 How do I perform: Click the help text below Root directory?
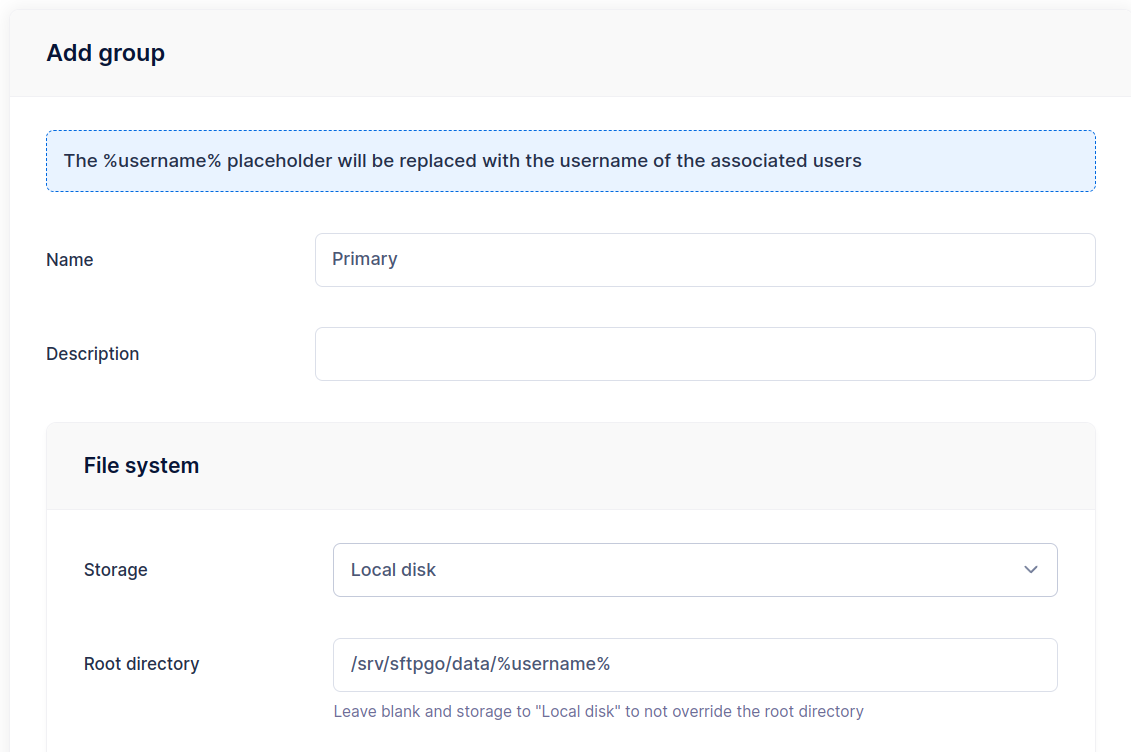[x=598, y=712]
